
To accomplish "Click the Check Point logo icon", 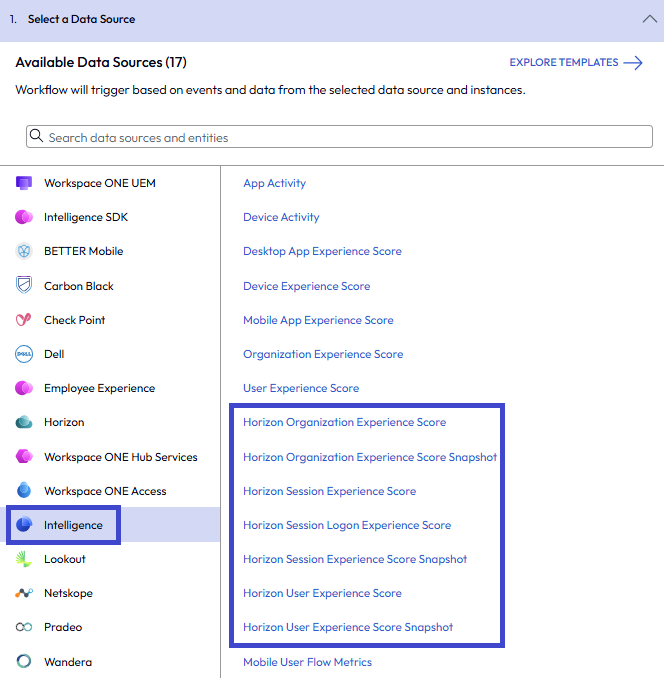I will click(24, 320).
